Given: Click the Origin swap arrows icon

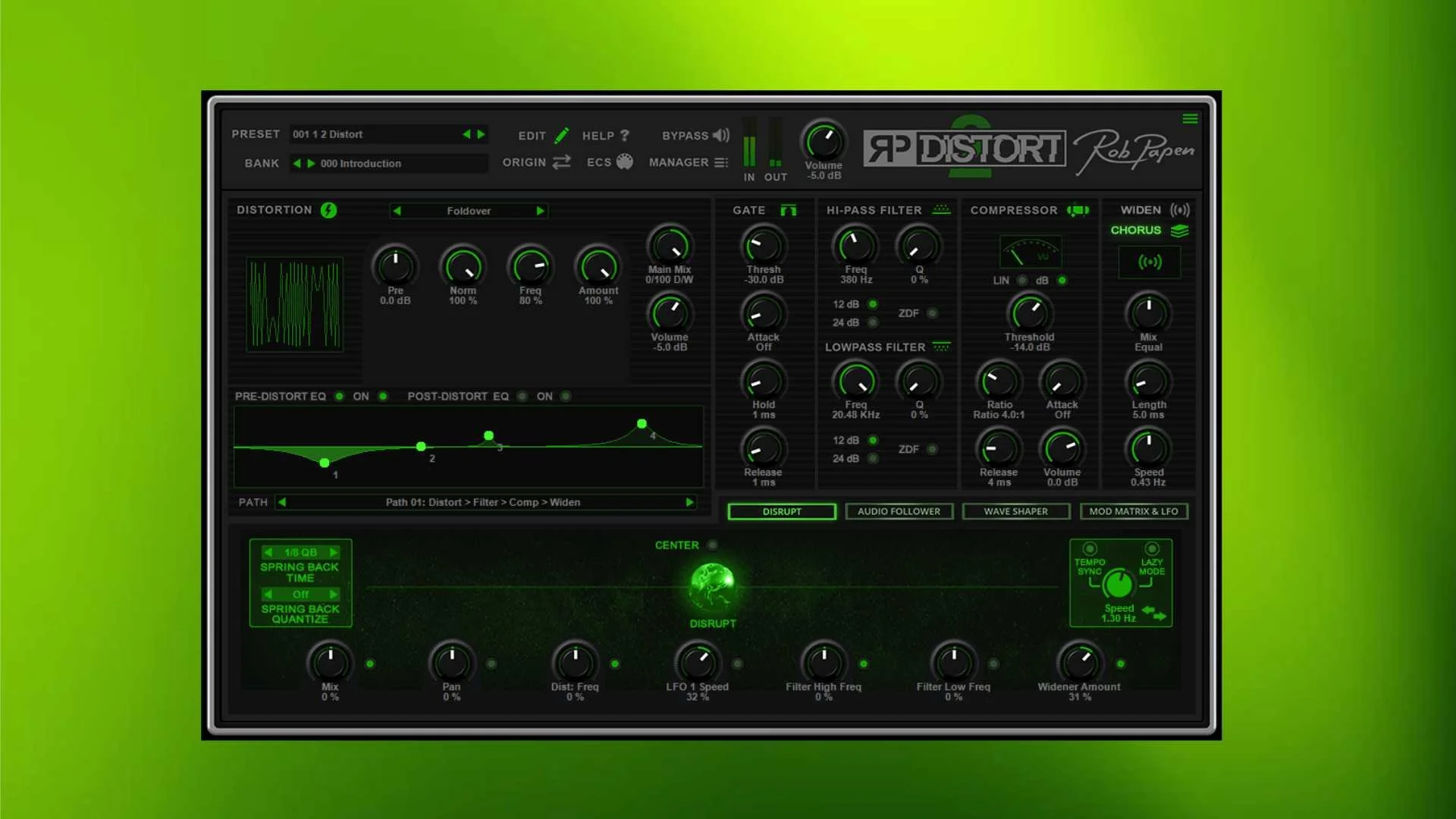Looking at the screenshot, I should click(561, 162).
